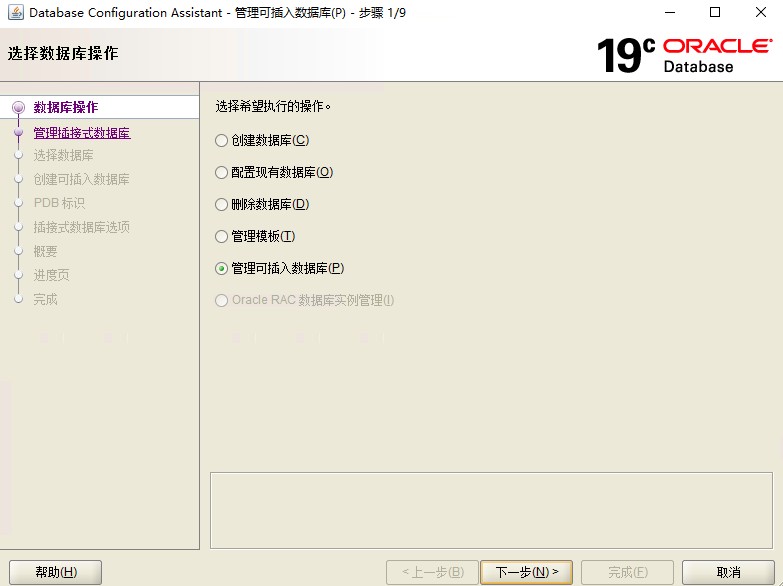Open help with the 帮助(H) button
Viewport: 783px width, 586px height.
55,572
